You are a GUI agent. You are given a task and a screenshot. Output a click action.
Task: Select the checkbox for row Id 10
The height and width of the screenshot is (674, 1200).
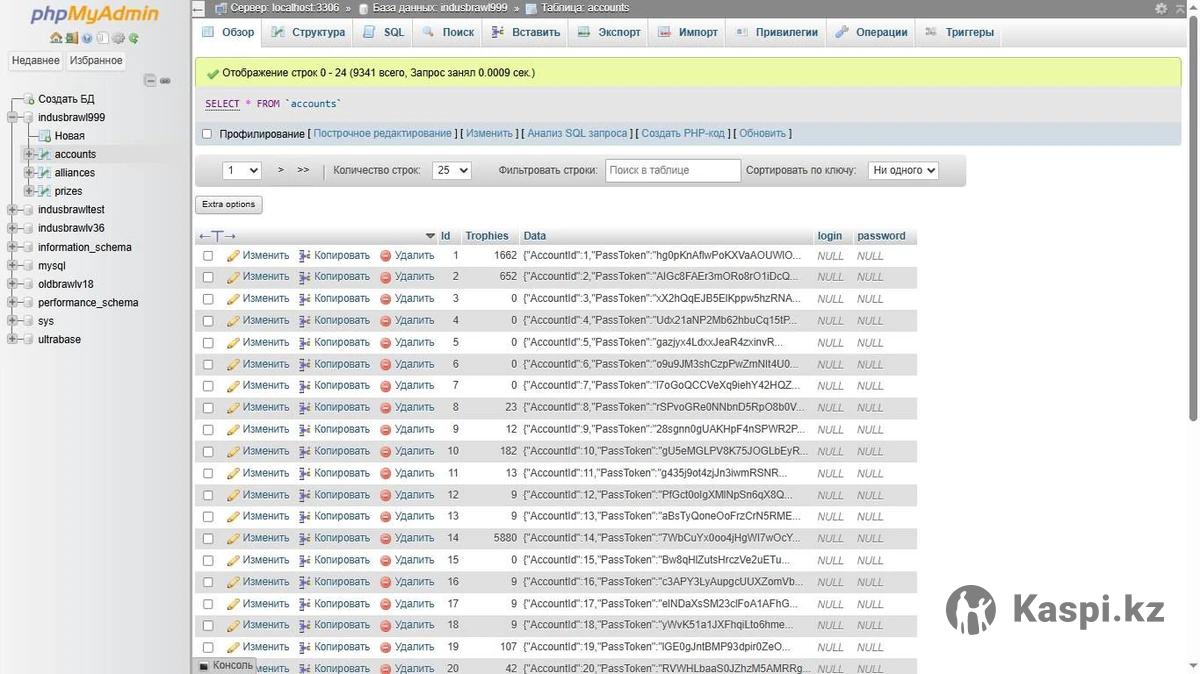click(x=208, y=452)
